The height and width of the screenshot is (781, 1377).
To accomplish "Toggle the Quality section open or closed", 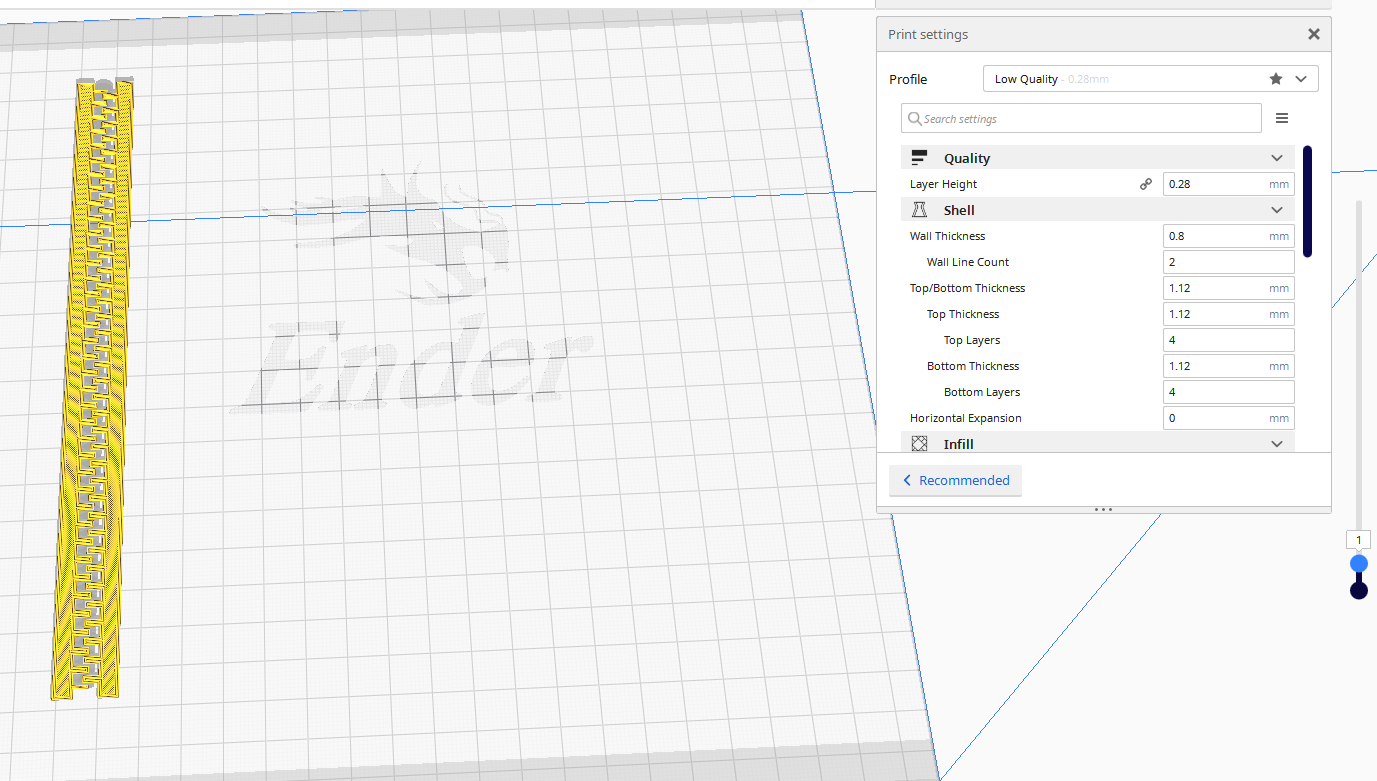I will pos(1277,157).
